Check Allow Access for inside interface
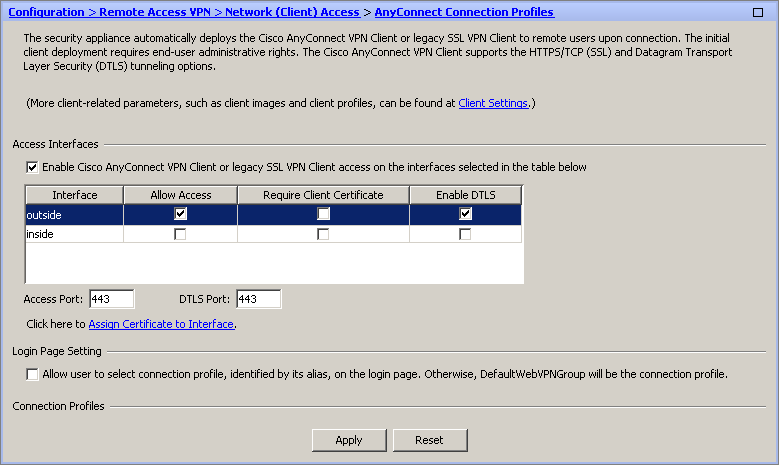The width and height of the screenshot is (779, 465). (x=180, y=234)
